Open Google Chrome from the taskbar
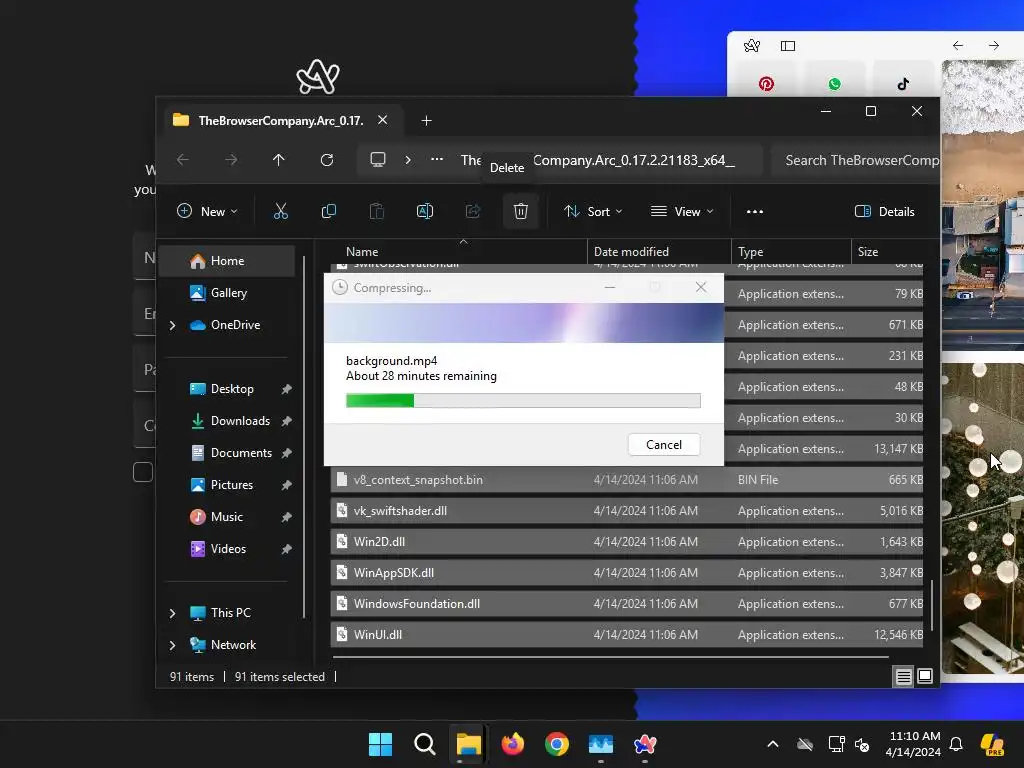Viewport: 1024px width, 768px height. click(x=557, y=744)
